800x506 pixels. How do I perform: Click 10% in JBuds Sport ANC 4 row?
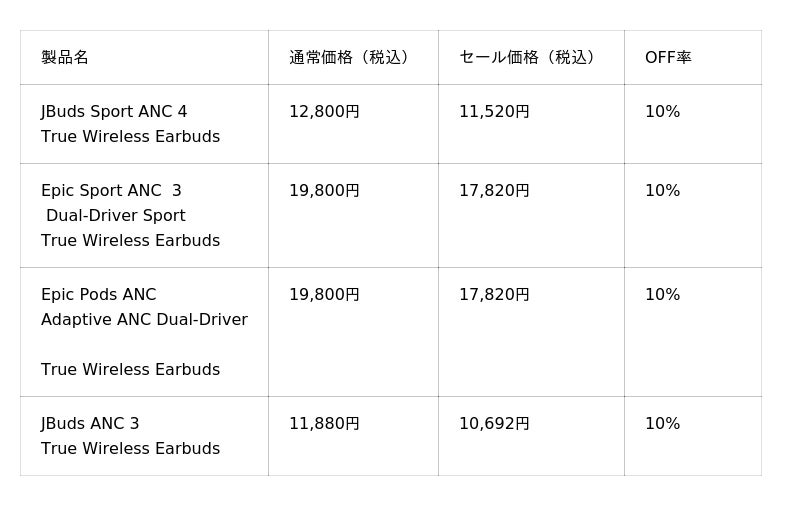662,111
